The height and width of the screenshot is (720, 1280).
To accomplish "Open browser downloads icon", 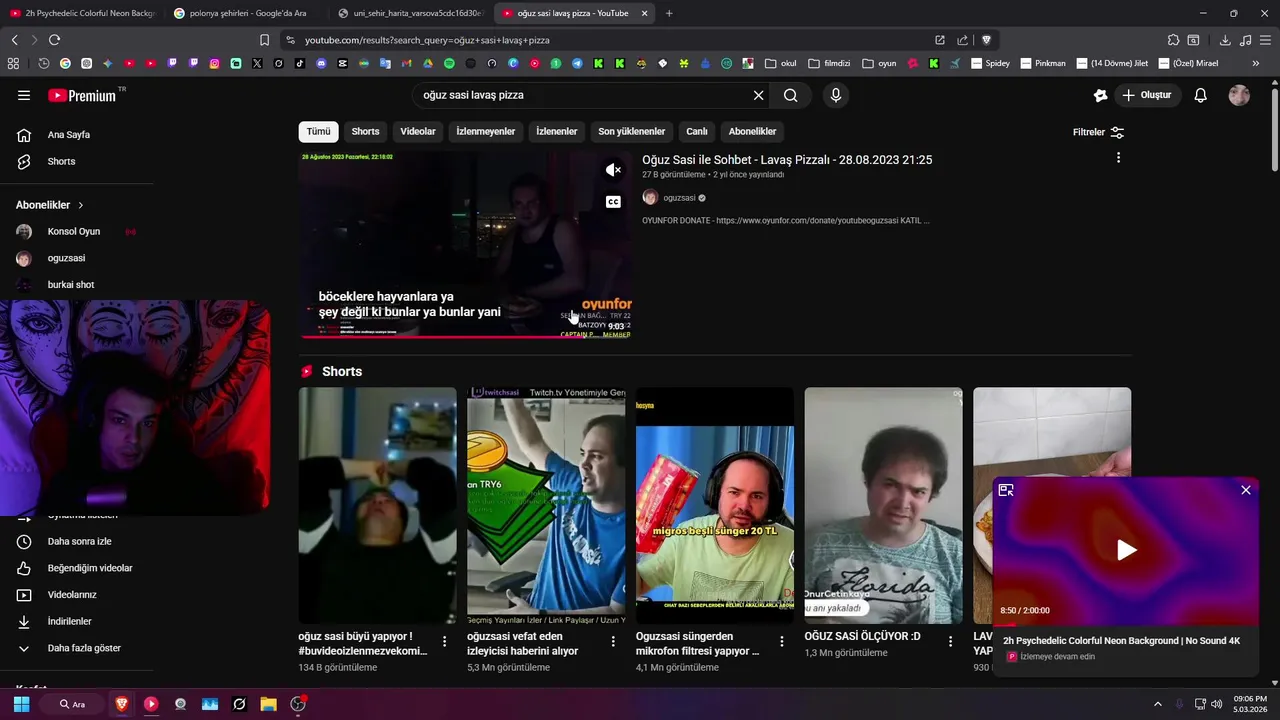I will (x=1225, y=40).
